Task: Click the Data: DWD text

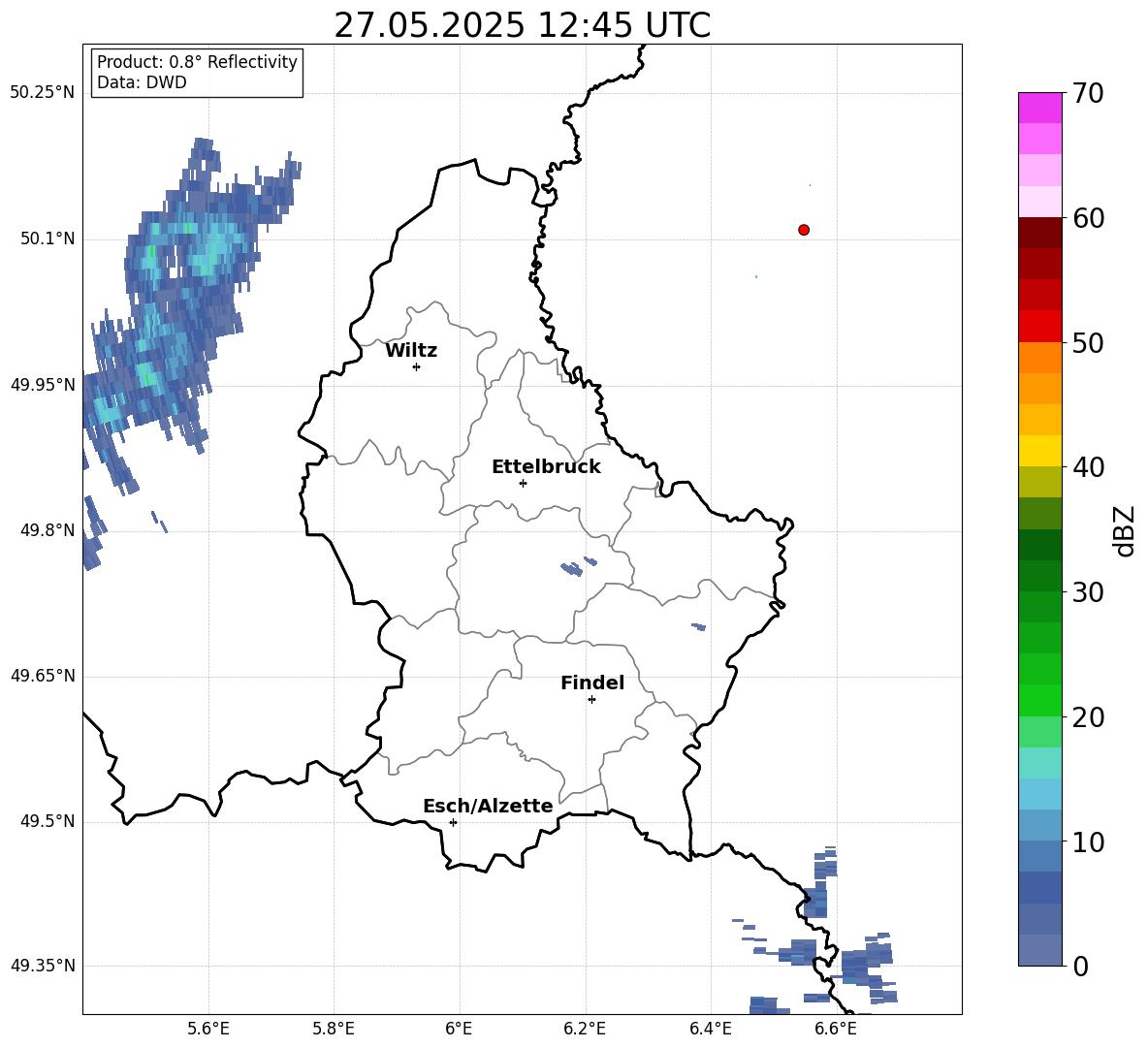Action: click(142, 82)
